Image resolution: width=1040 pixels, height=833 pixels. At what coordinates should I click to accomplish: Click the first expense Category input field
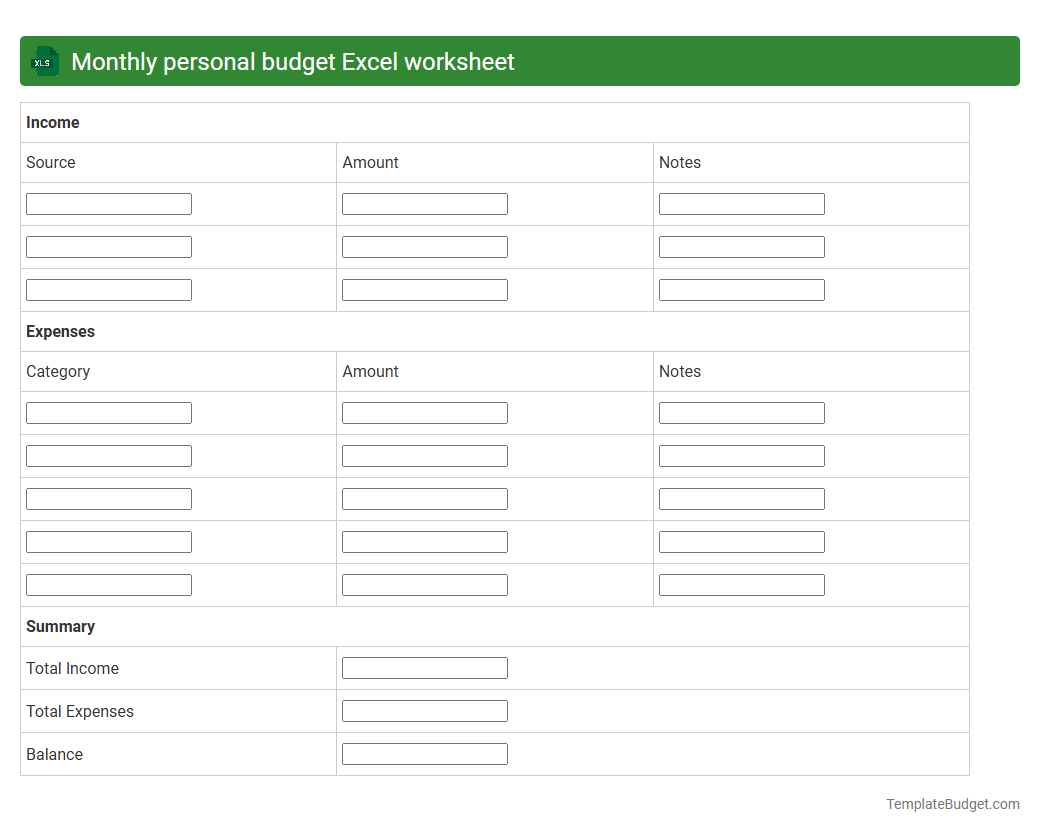tap(108, 412)
